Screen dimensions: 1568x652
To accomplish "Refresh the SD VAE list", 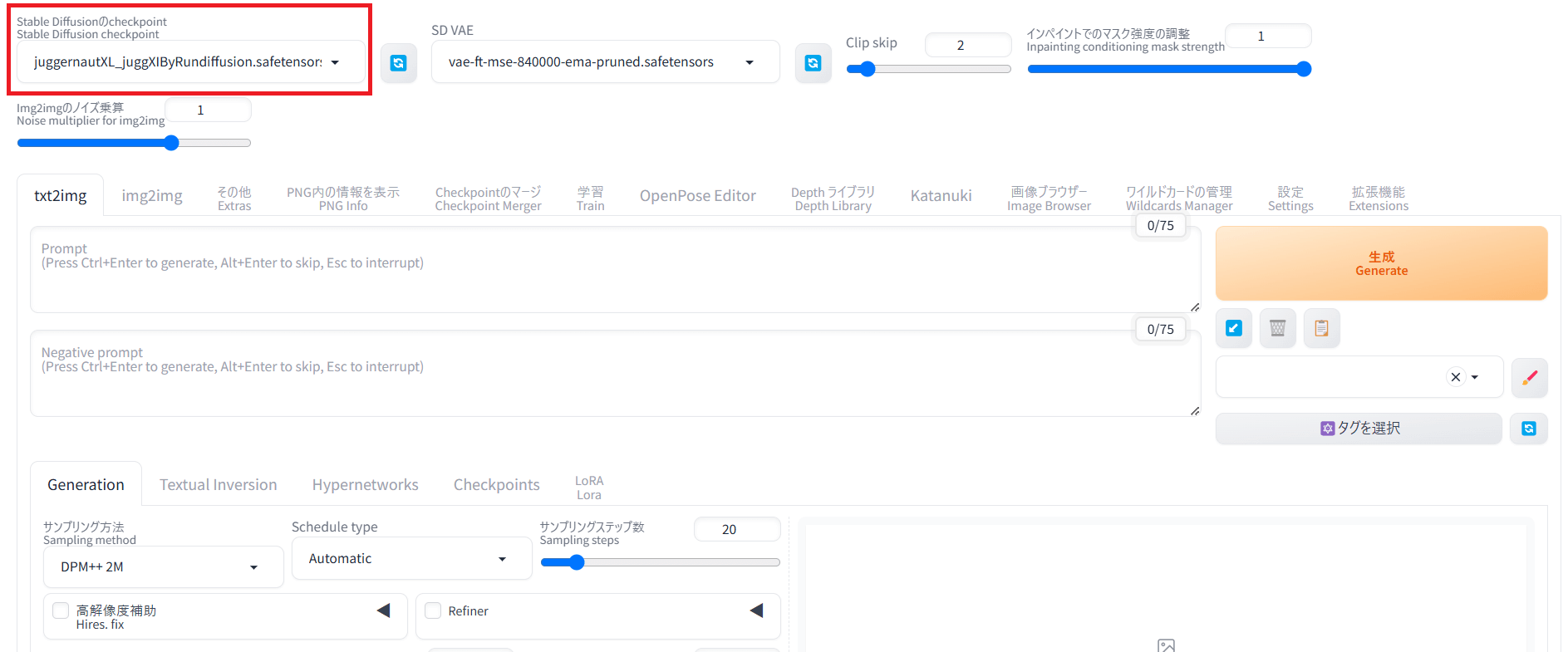I will pyautogui.click(x=813, y=63).
